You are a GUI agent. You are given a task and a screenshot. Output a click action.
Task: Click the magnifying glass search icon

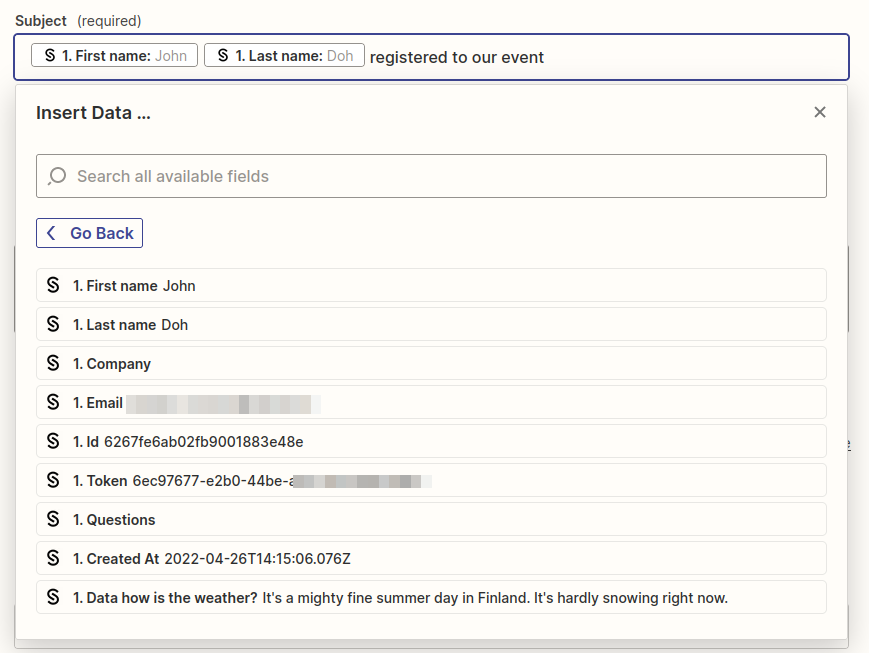(x=57, y=175)
